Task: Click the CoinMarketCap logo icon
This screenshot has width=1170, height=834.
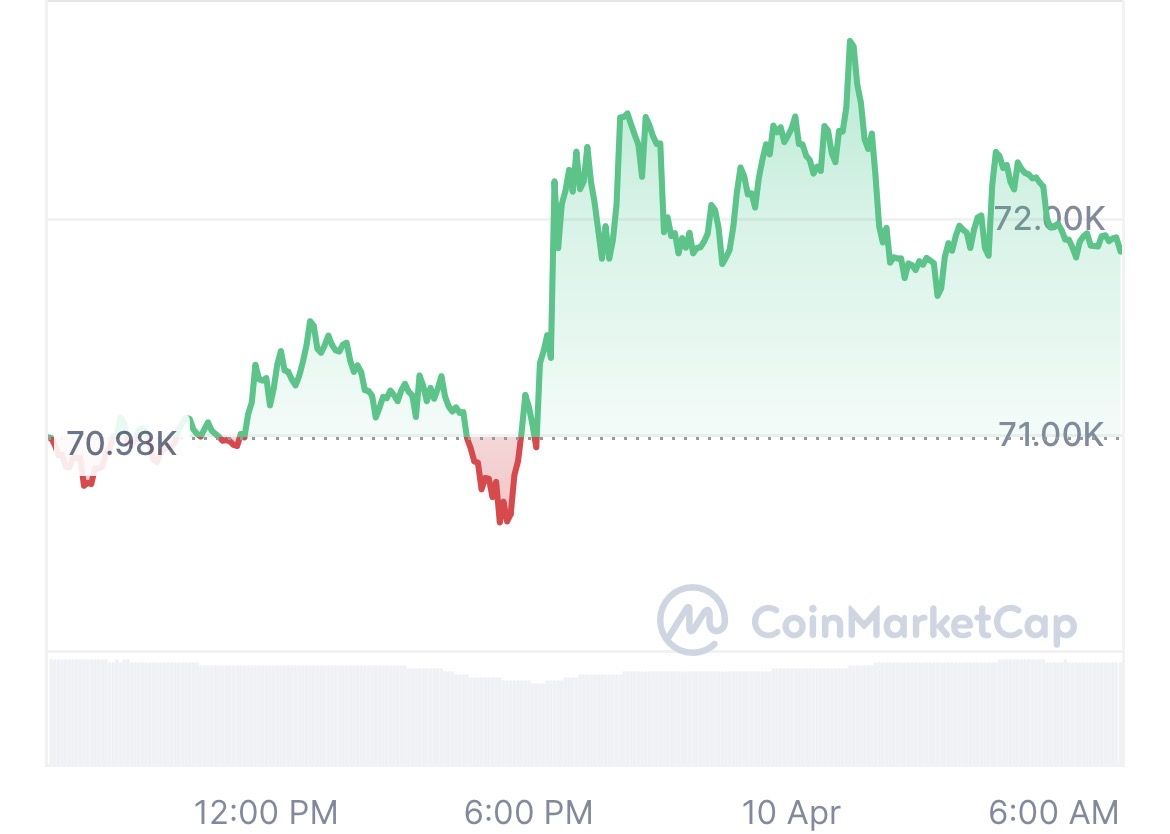Action: click(692, 620)
